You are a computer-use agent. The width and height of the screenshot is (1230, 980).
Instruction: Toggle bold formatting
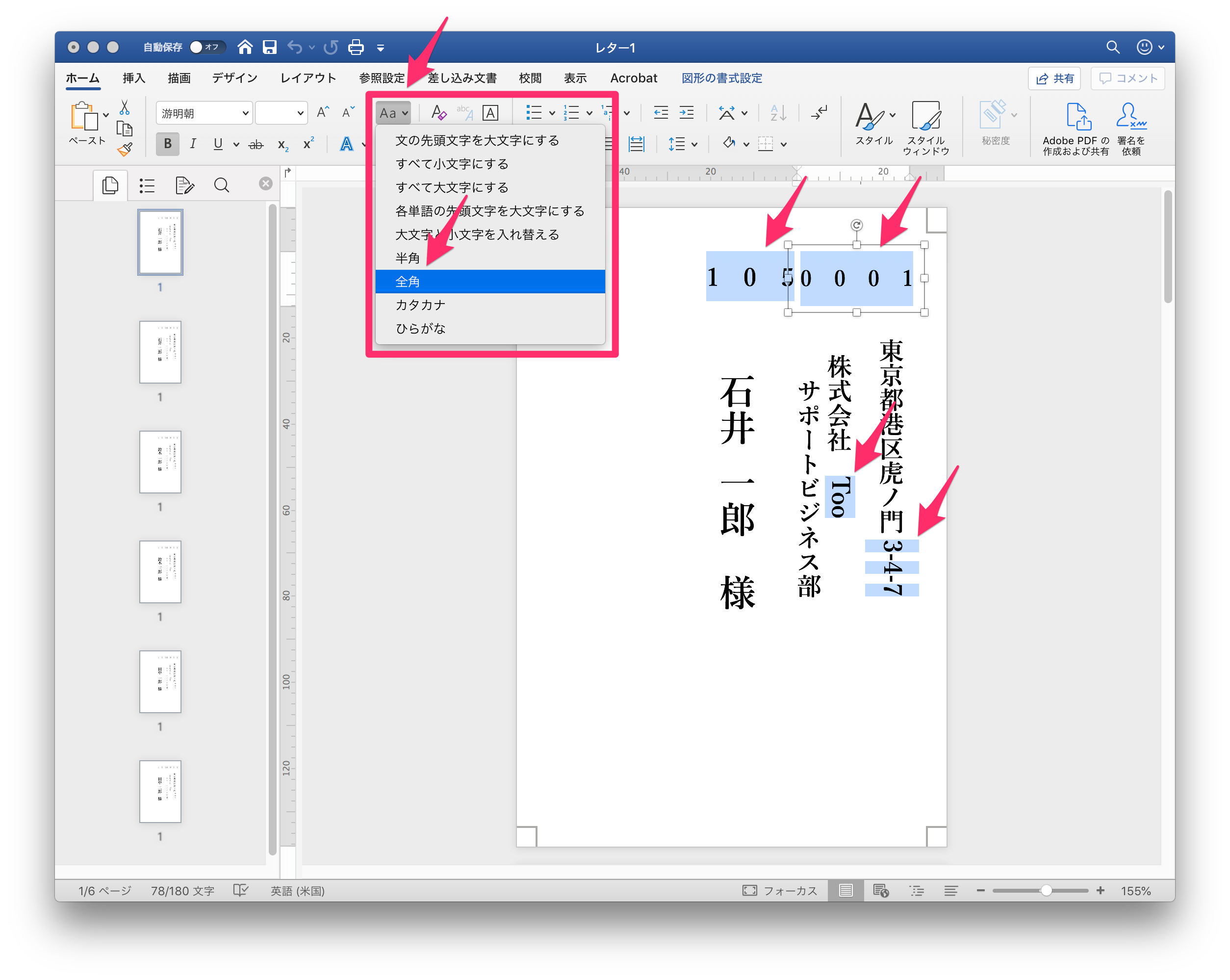(168, 144)
